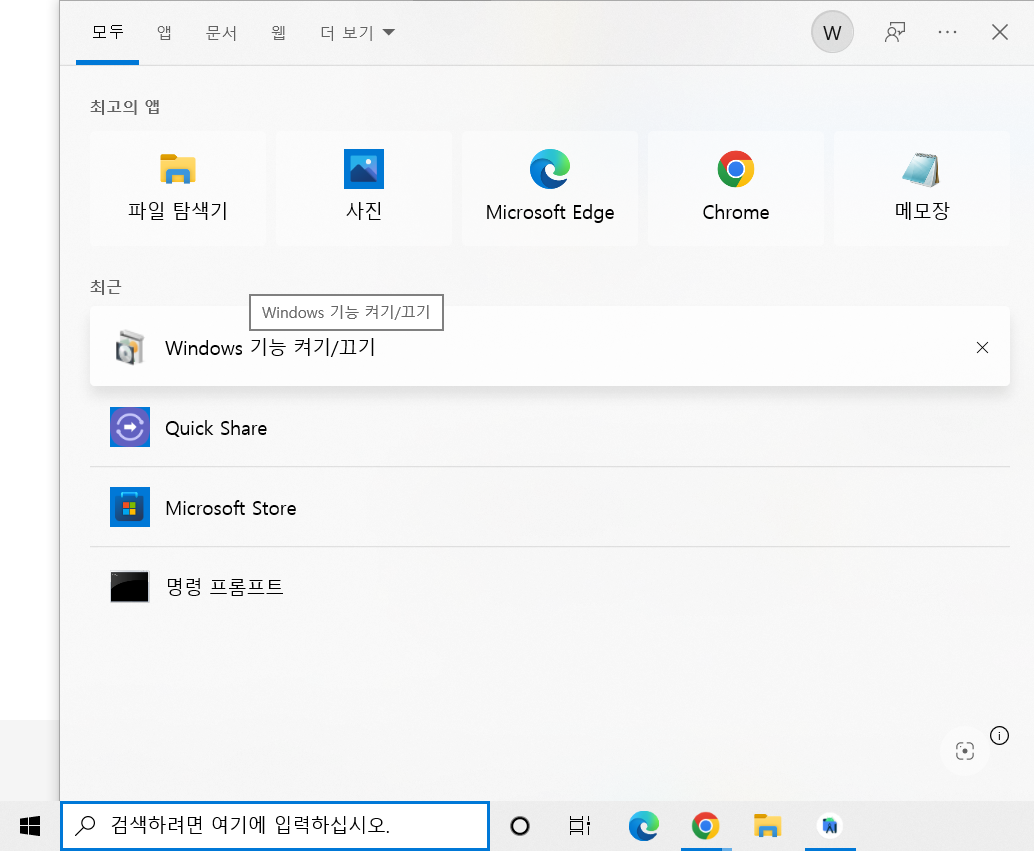
Task: Switch to the 앱 tab
Action: (164, 32)
